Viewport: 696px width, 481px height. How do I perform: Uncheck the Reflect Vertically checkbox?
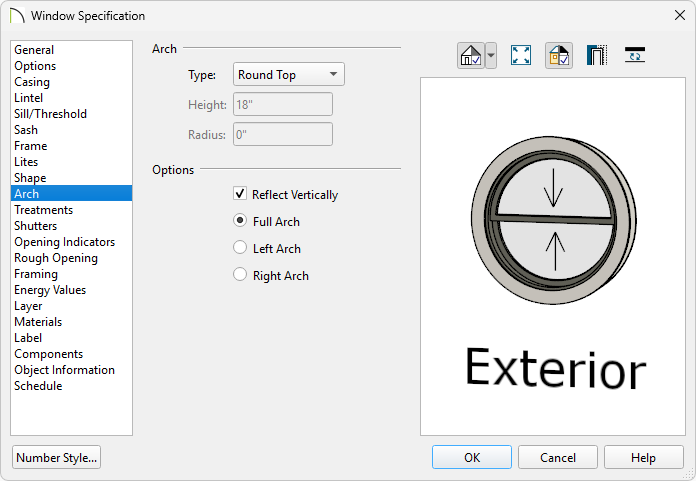tap(240, 193)
